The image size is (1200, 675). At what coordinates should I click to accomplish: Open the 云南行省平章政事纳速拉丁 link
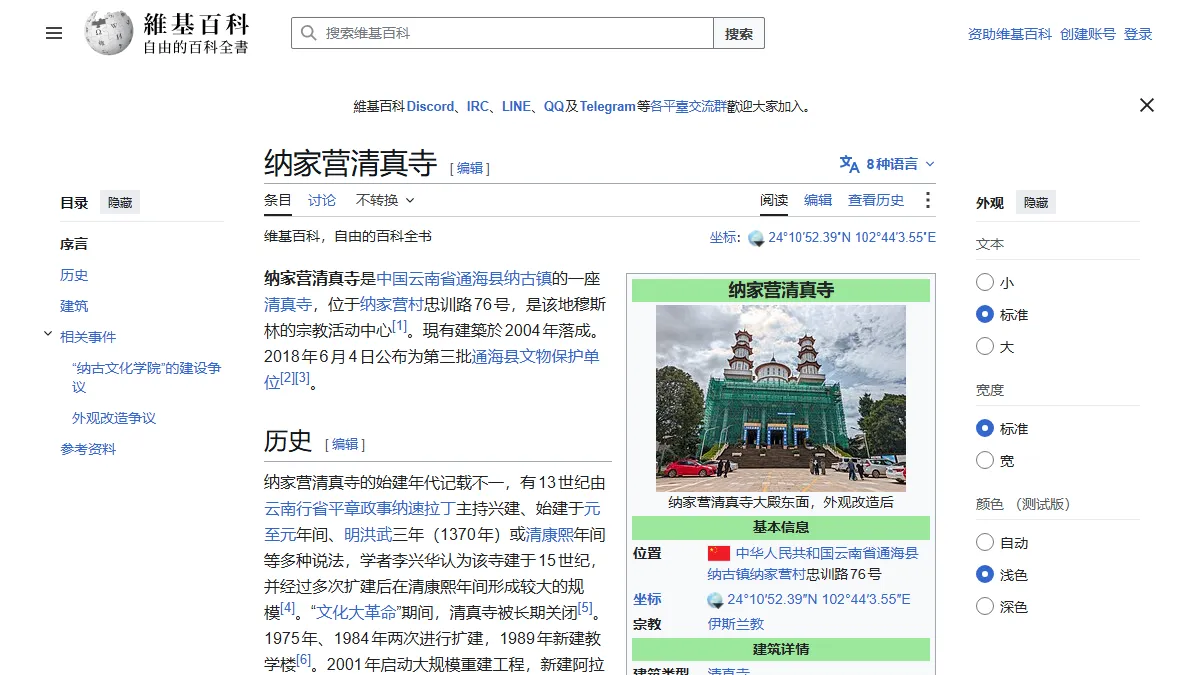pyautogui.click(x=360, y=508)
